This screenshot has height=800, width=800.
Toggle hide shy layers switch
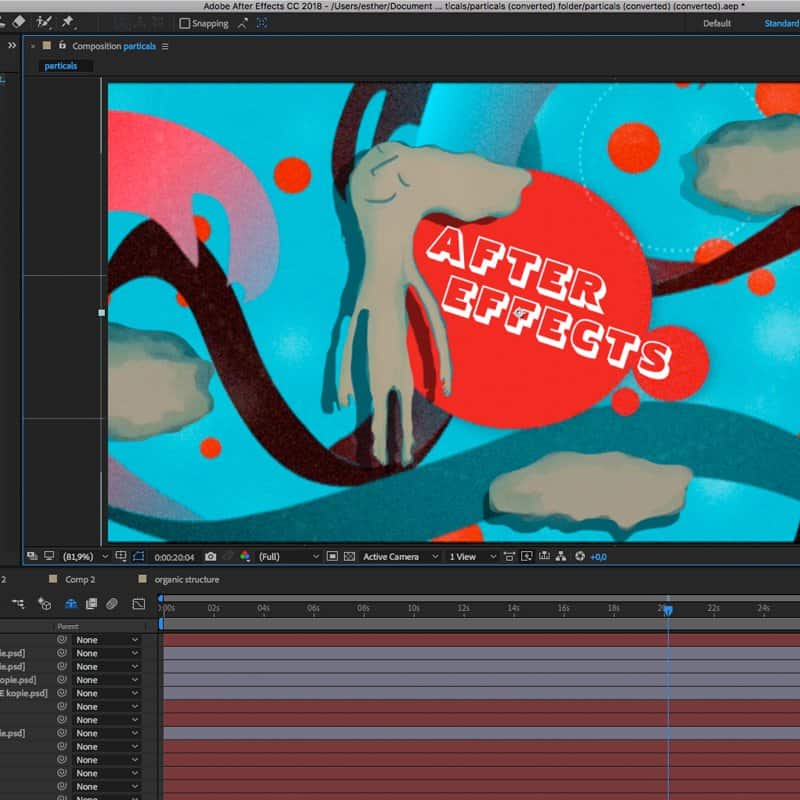point(71,604)
